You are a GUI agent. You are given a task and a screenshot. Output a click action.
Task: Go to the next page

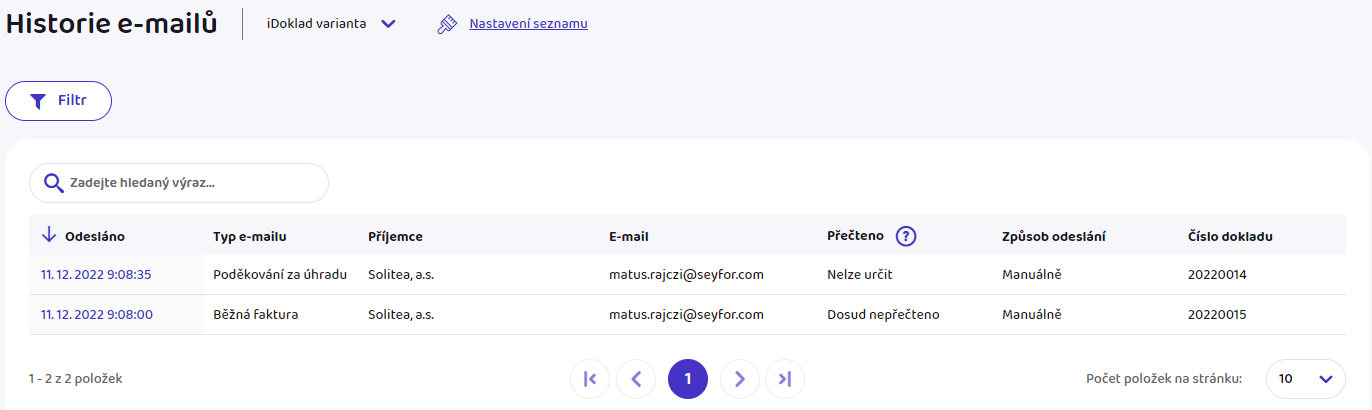pyautogui.click(x=740, y=379)
